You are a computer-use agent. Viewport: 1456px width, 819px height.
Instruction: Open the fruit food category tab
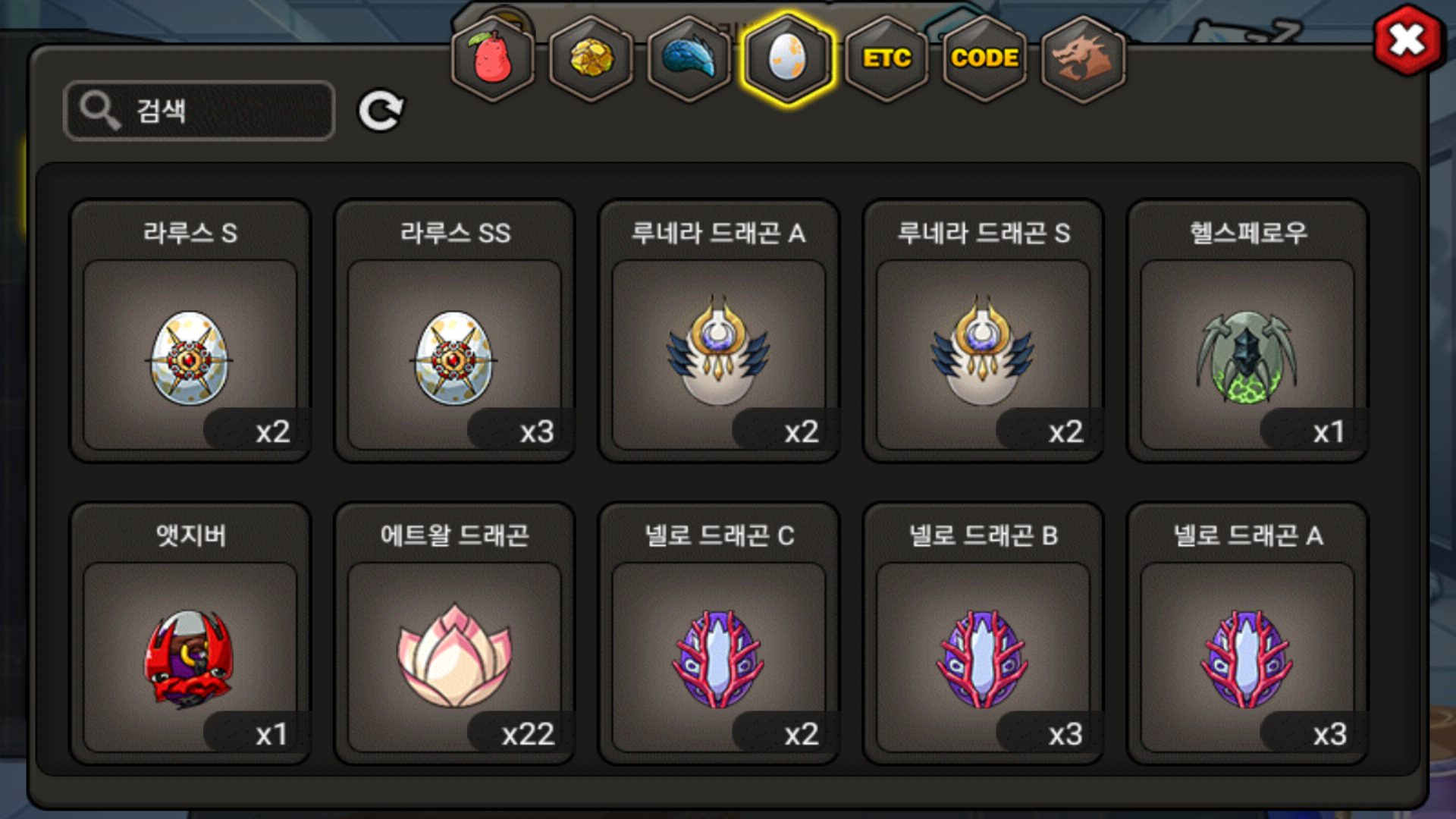[x=493, y=58]
